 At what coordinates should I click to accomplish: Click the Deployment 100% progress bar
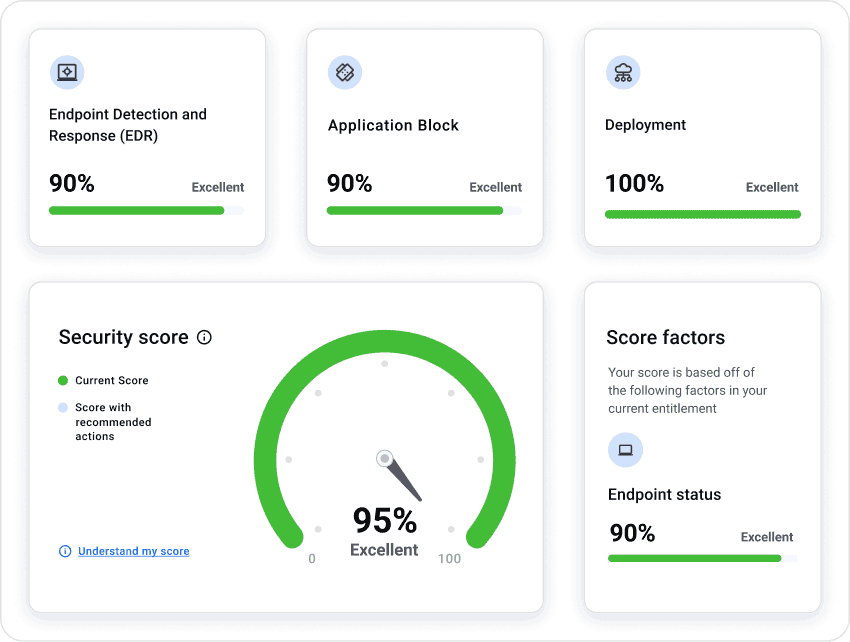[x=702, y=214]
